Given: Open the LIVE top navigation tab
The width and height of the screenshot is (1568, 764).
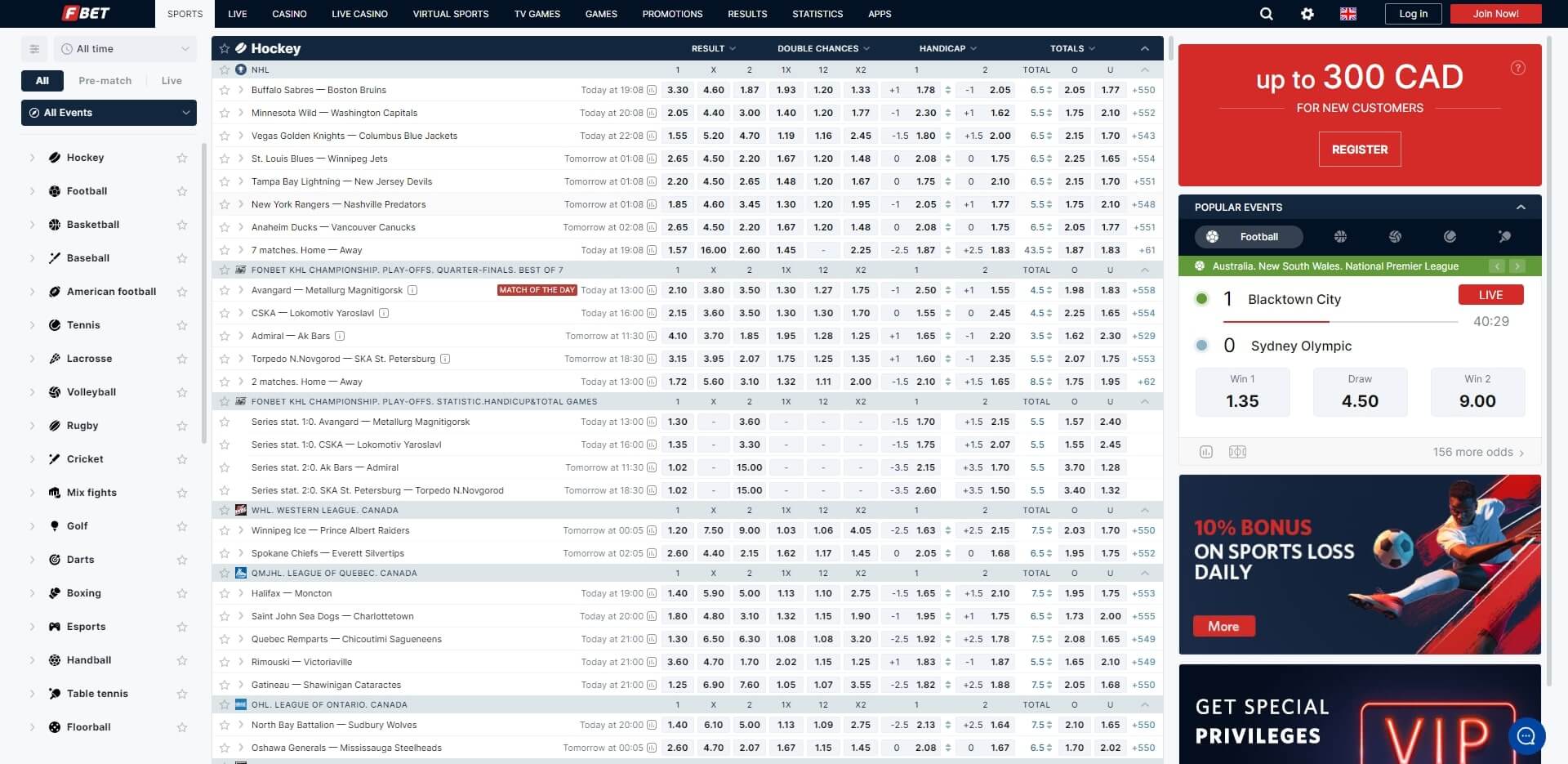Looking at the screenshot, I should [238, 14].
